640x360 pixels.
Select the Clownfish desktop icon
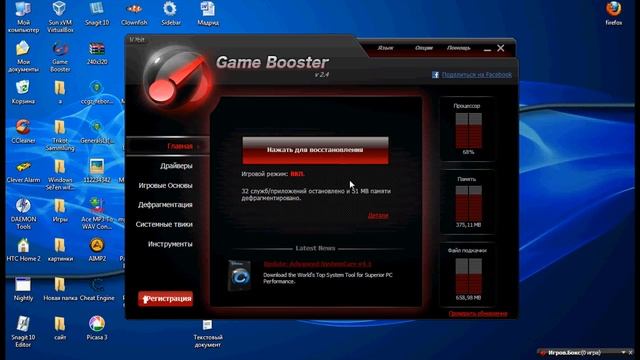134,13
